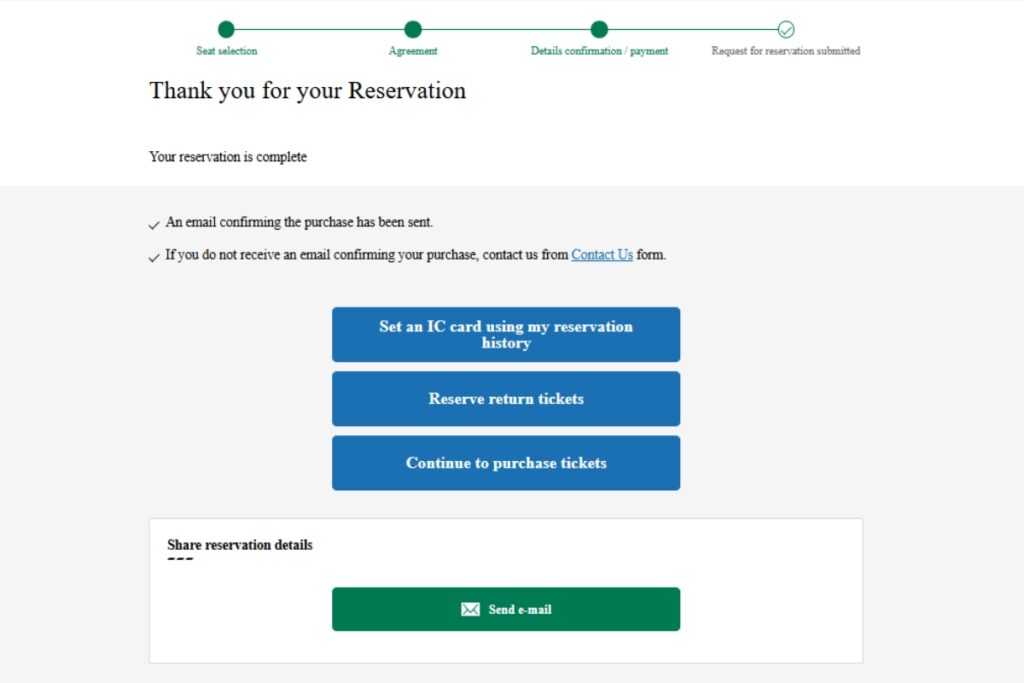The height and width of the screenshot is (683, 1024).
Task: Click the envelope icon inside the Send e-mail button
Action: point(470,609)
